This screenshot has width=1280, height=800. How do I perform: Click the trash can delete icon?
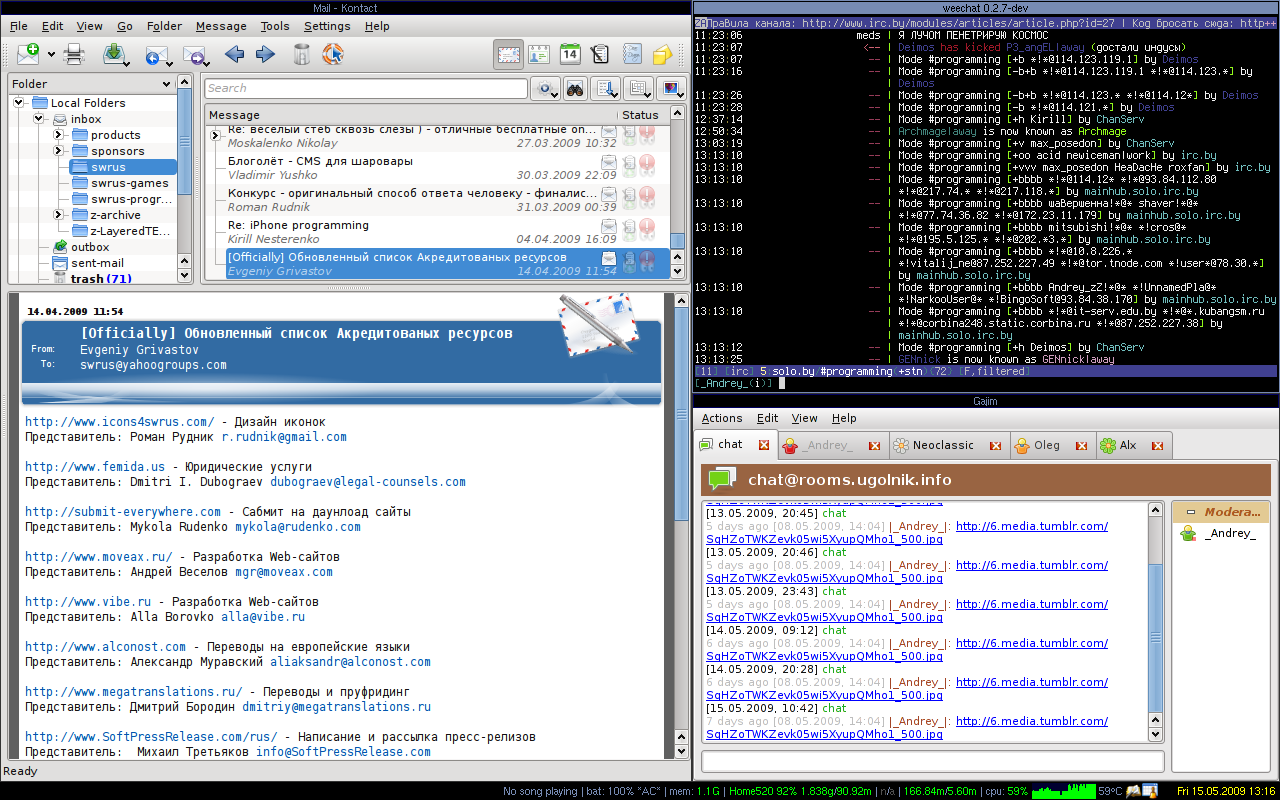point(302,54)
